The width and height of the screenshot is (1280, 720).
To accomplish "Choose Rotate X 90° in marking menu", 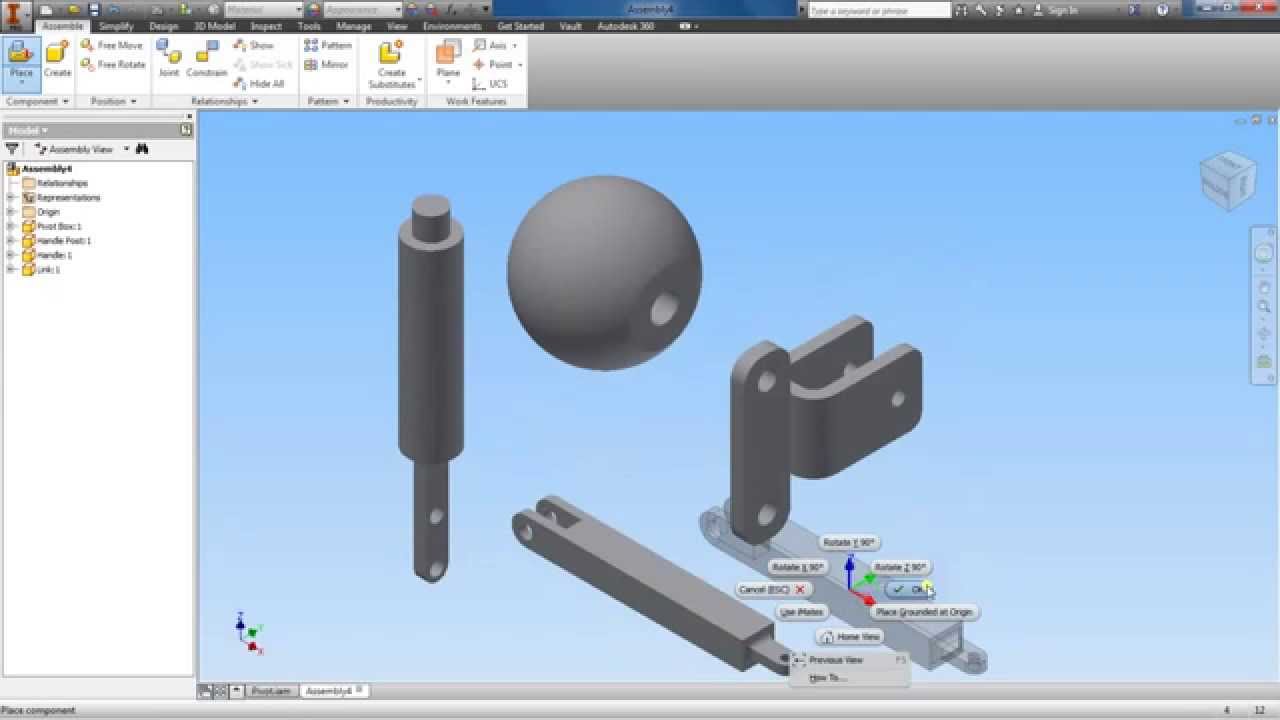I will (798, 567).
